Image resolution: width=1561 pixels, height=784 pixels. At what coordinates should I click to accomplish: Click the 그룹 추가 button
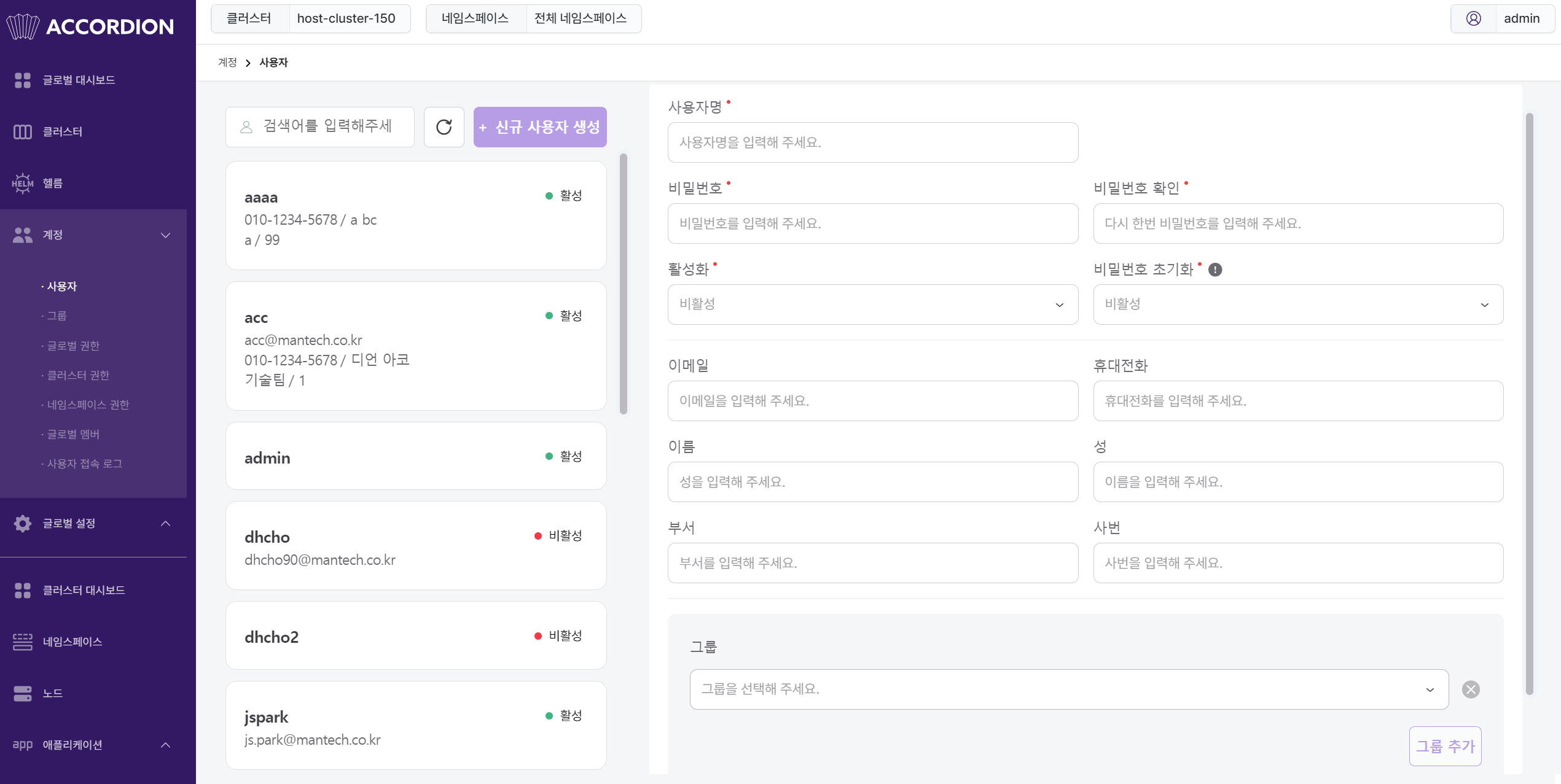point(1445,747)
